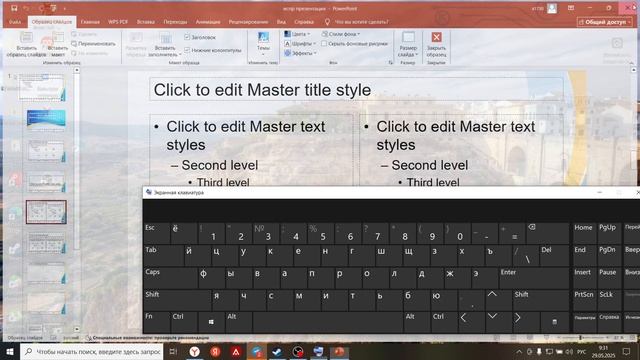Click the Close Master View red X
Viewport: 640px width, 360px height.
tap(436, 37)
